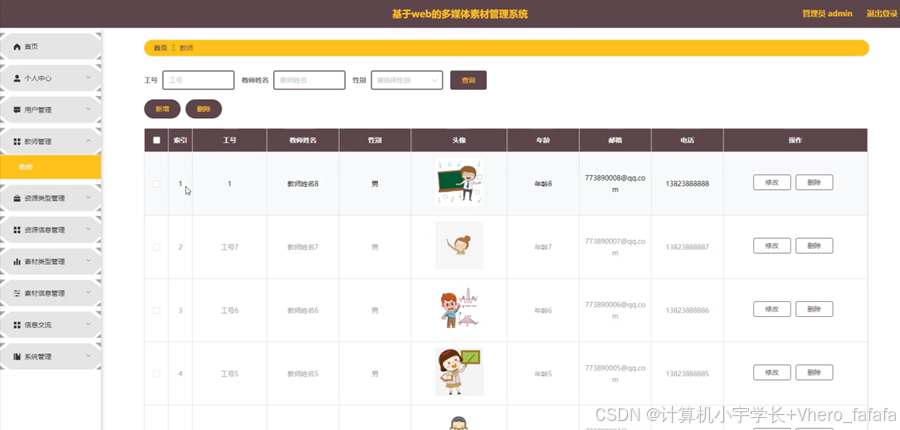Click the person icon for 个人中心
The image size is (900, 430).
(x=17, y=78)
